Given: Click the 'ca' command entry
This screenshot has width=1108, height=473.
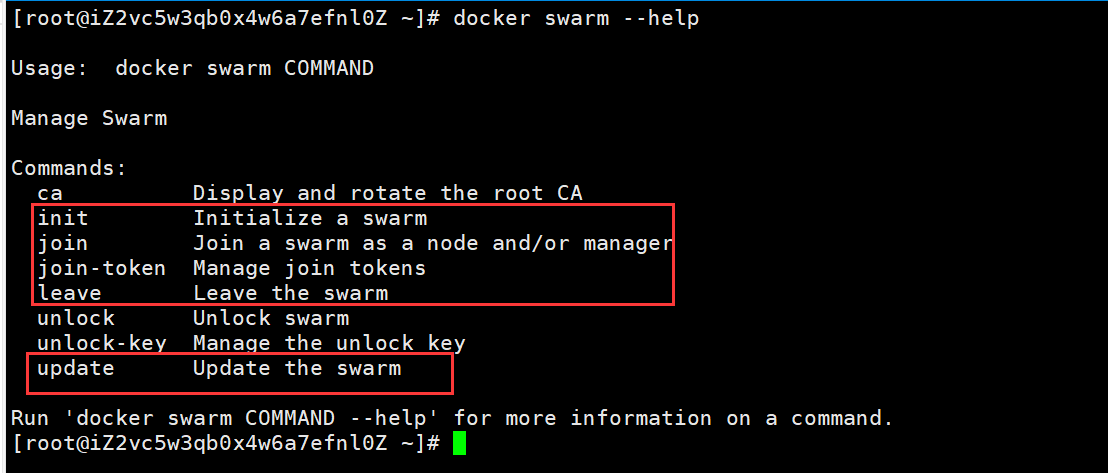Looking at the screenshot, I should [50, 193].
